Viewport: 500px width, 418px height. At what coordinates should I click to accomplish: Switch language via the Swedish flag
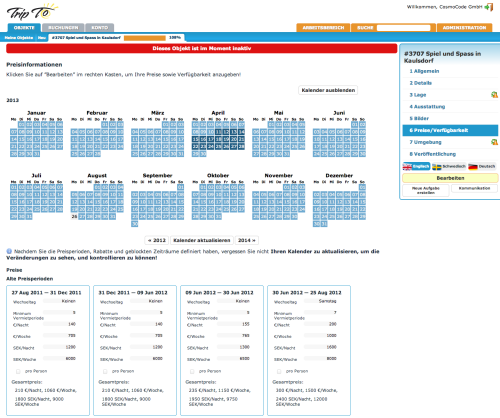point(449,166)
